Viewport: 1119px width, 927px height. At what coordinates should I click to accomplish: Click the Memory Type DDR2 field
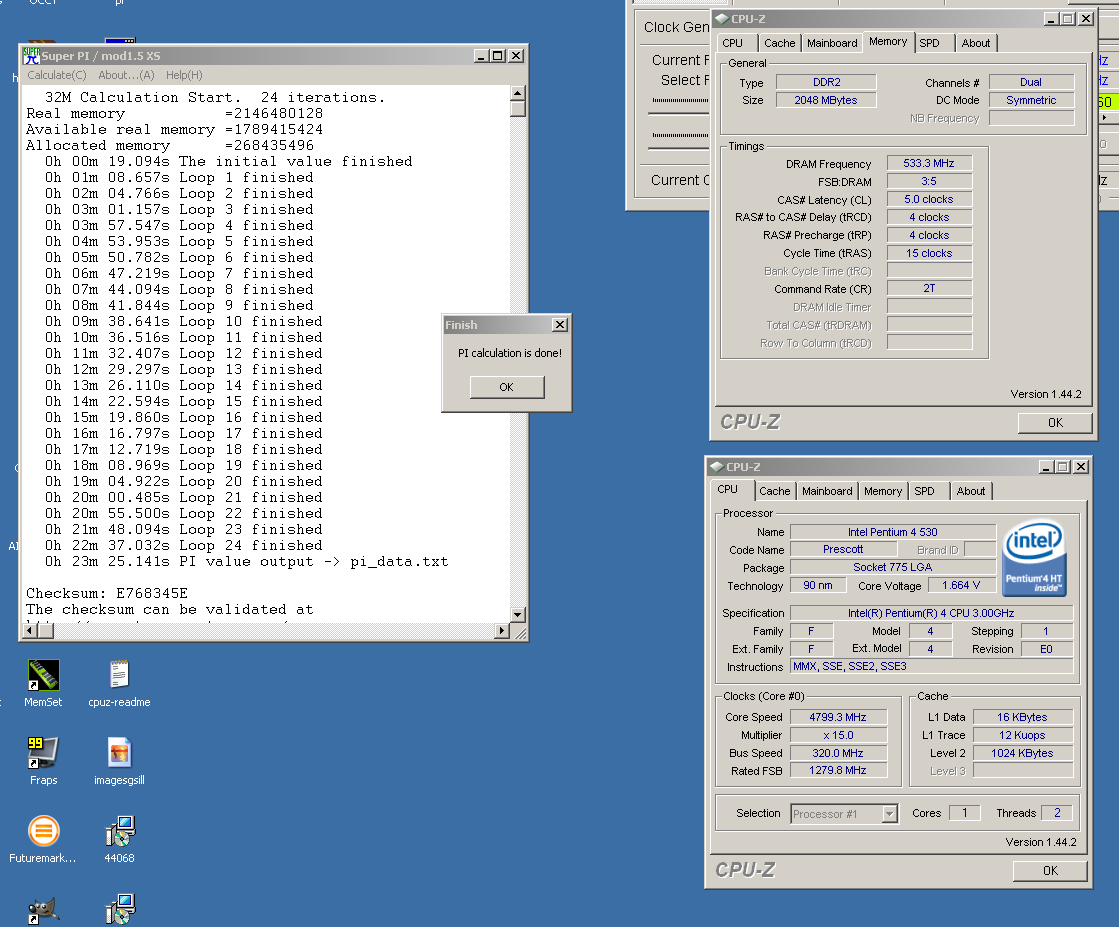pyautogui.click(x=826, y=82)
